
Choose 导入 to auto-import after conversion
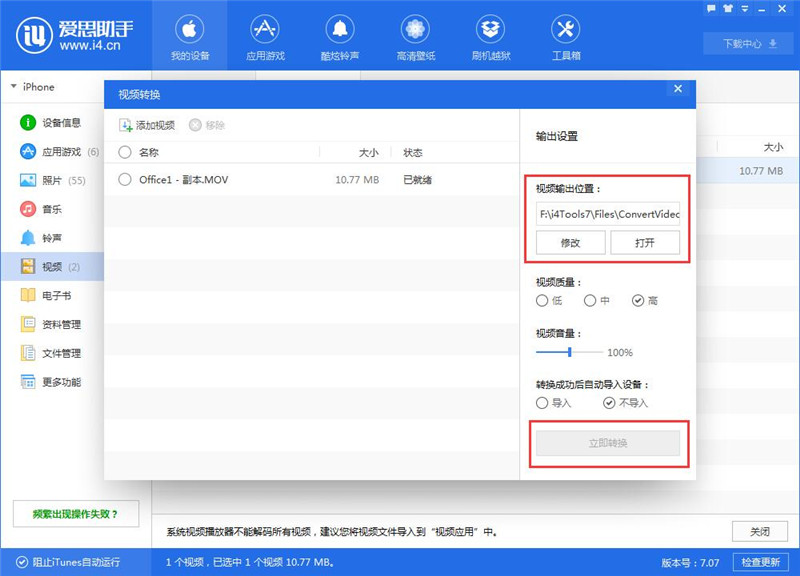point(542,404)
